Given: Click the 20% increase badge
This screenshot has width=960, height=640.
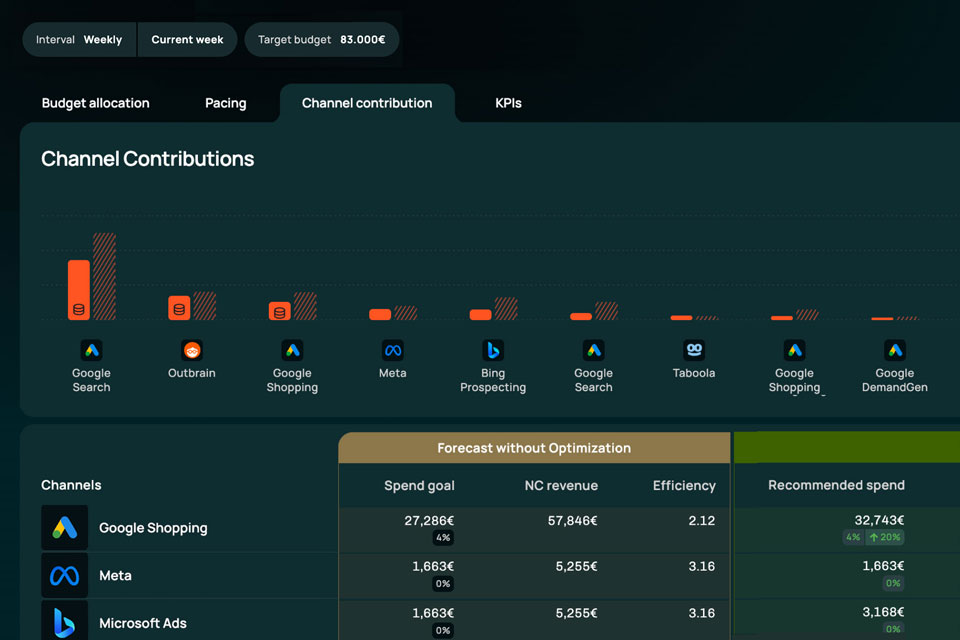Looking at the screenshot, I should coord(885,537).
